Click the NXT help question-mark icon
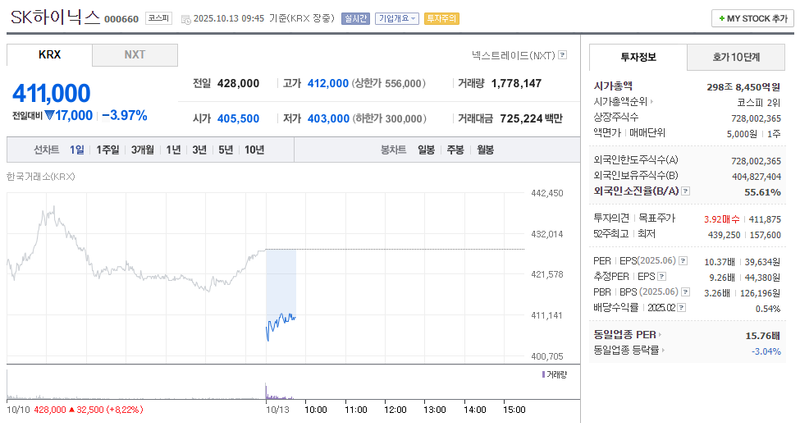The width and height of the screenshot is (800, 423). pyautogui.click(x=563, y=55)
